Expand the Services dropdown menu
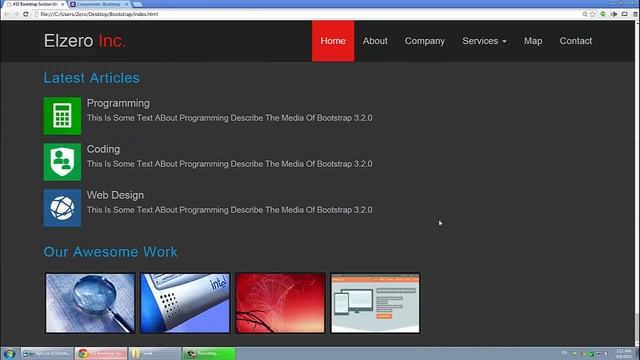 484,41
